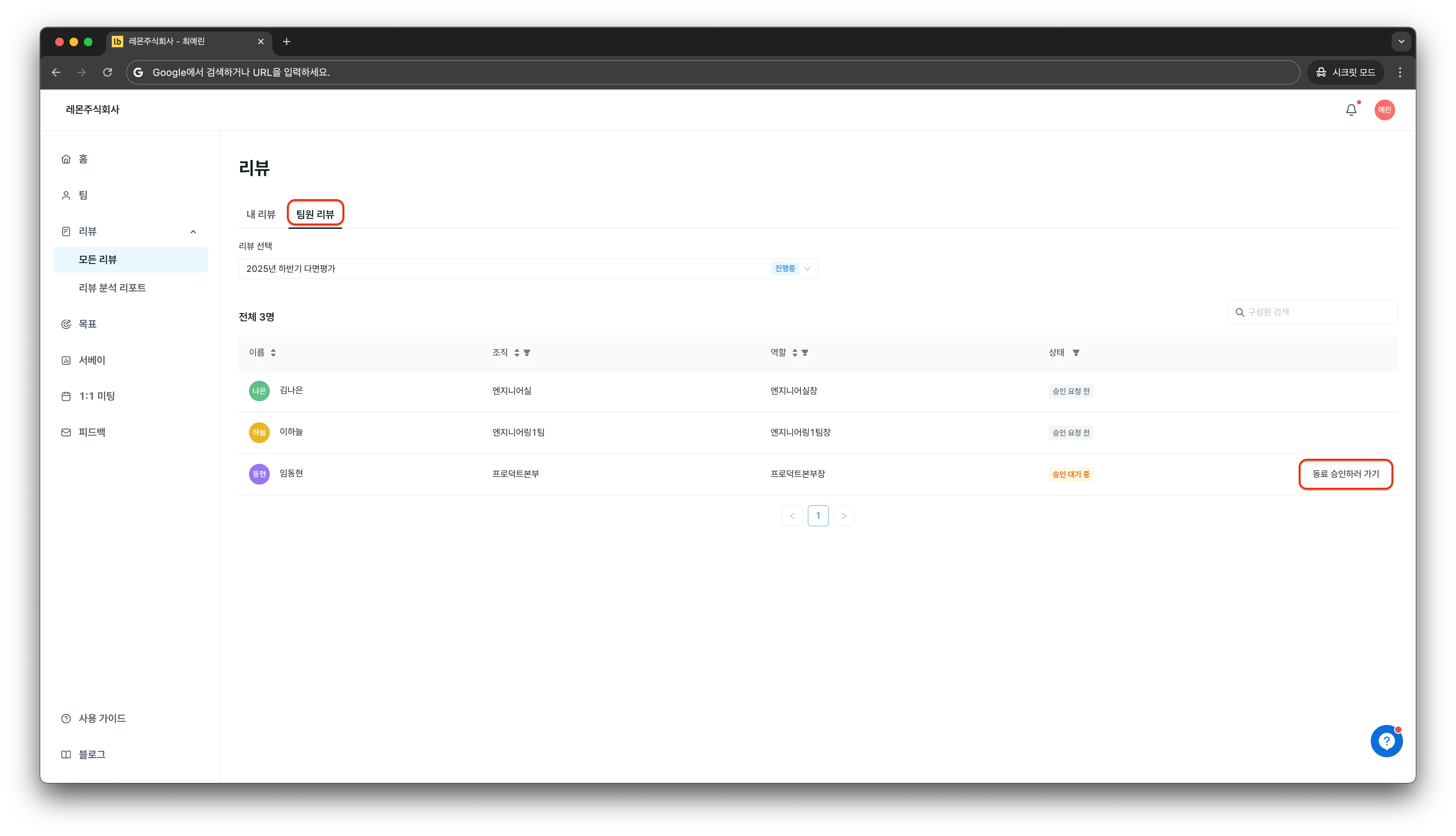The height and width of the screenshot is (836, 1456).
Task: Sort the 역할 column
Action: coord(795,353)
